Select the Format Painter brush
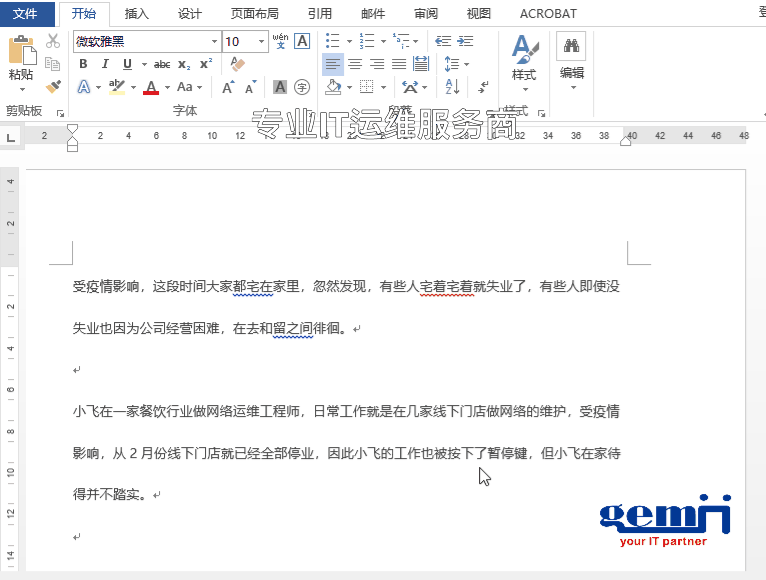This screenshot has height=580, width=766. click(x=53, y=87)
